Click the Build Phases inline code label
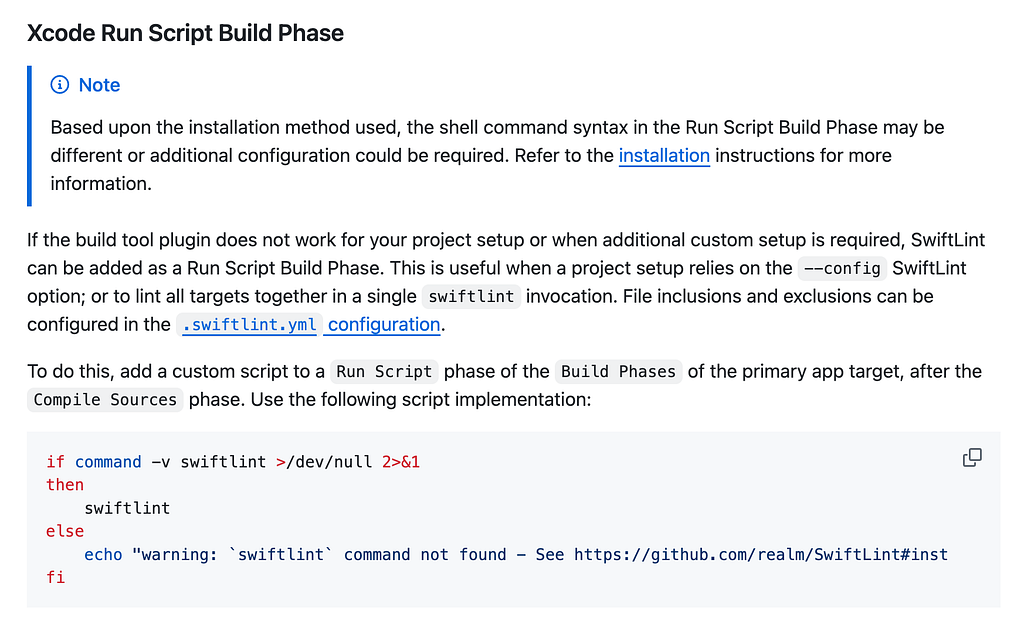Viewport: 1024px width, 624px height. point(618,371)
